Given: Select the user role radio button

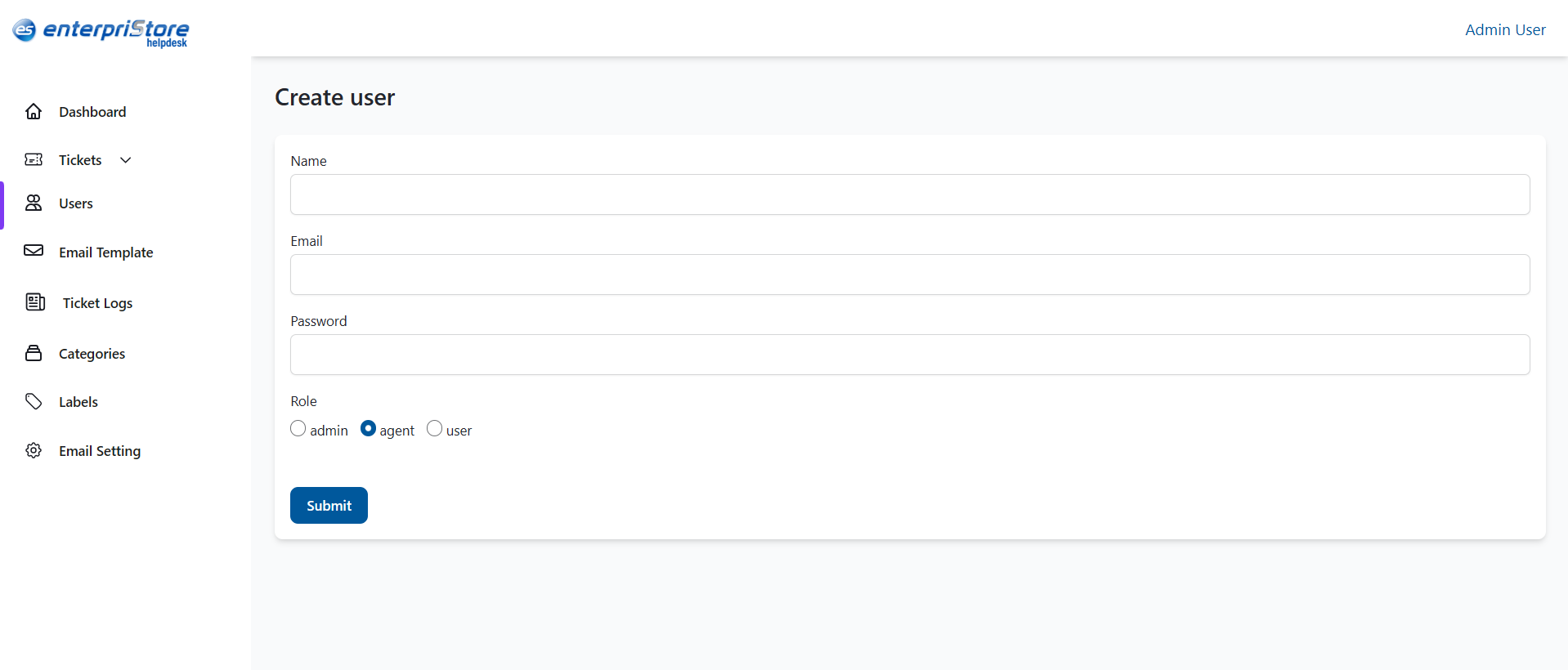Looking at the screenshot, I should 434,427.
